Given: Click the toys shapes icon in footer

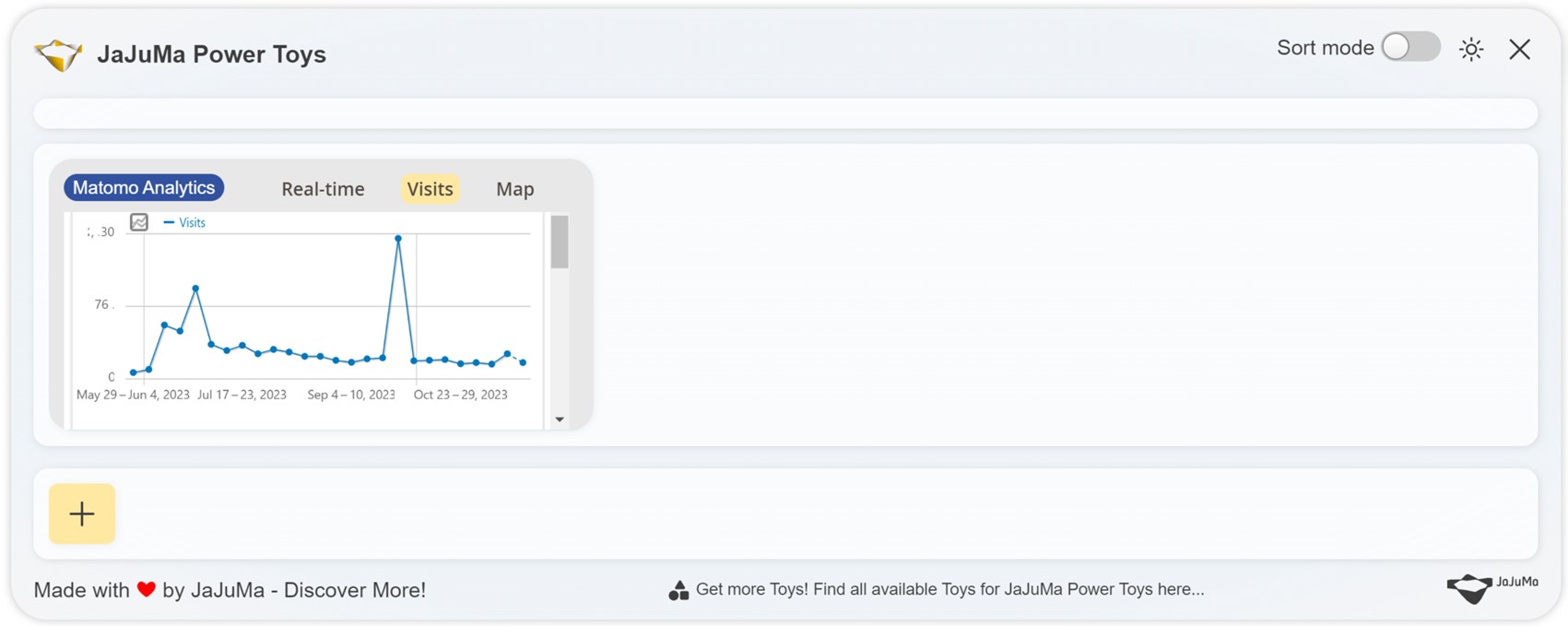Looking at the screenshot, I should point(678,590).
